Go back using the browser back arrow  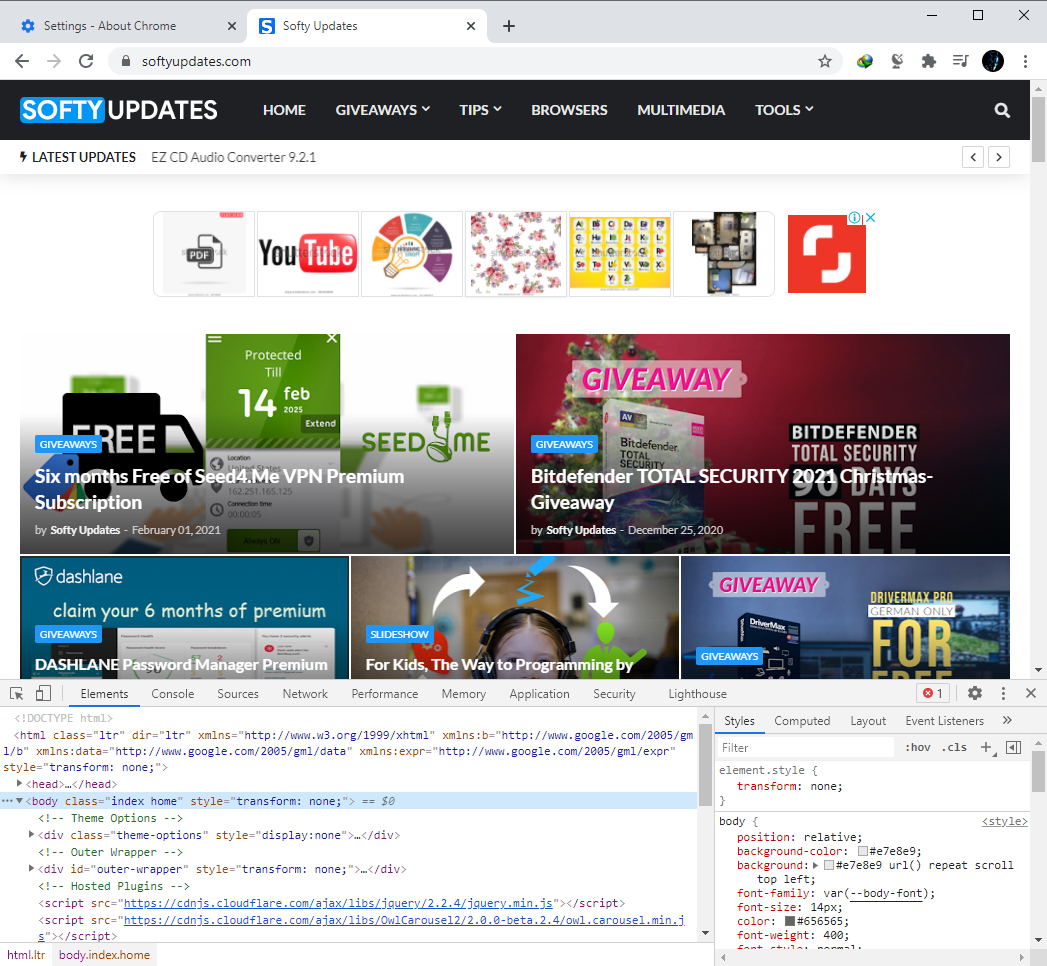(x=22, y=61)
